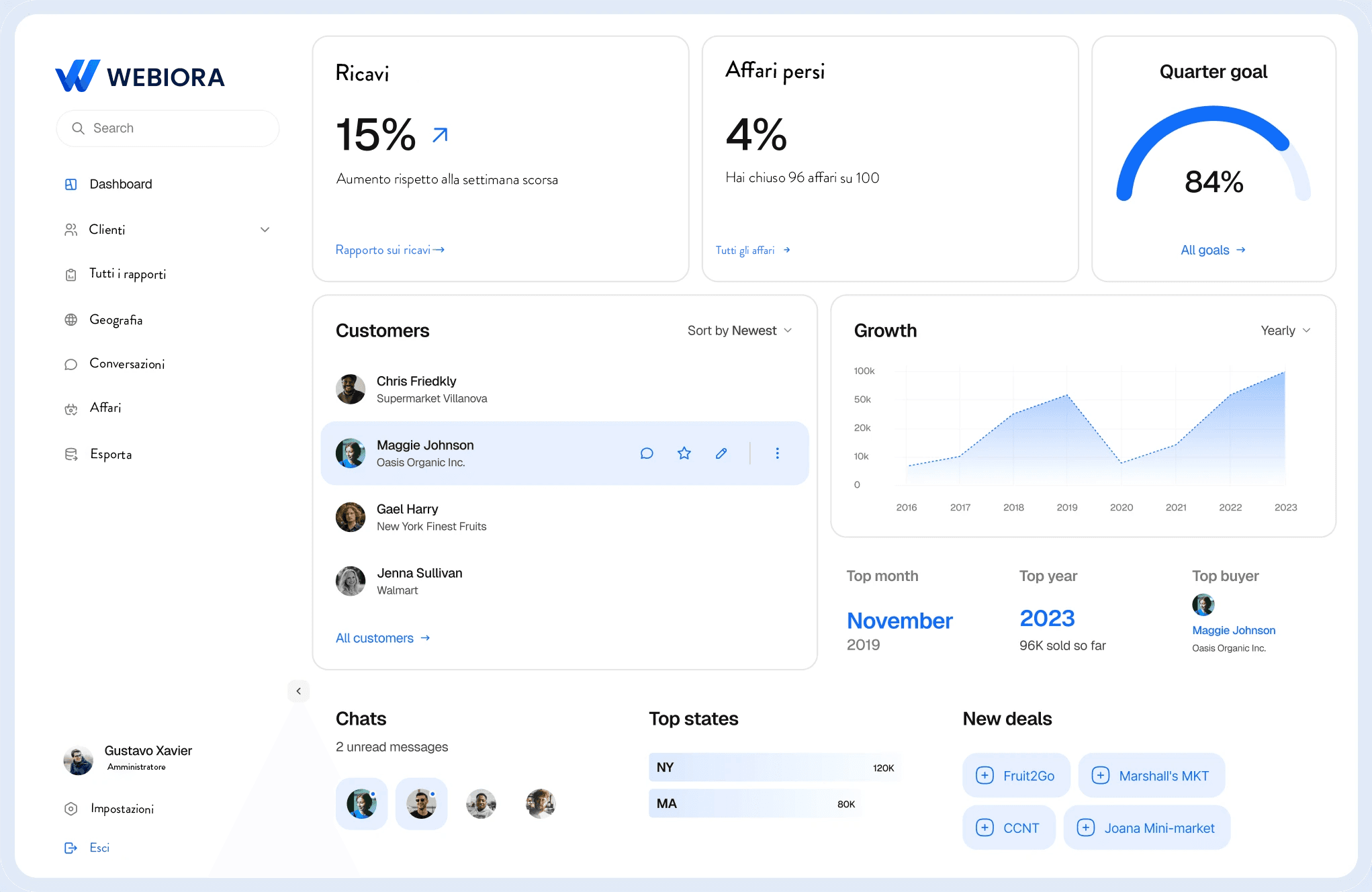Edit Maggie Johnson's customer details
The height and width of the screenshot is (892, 1372).
[721, 453]
